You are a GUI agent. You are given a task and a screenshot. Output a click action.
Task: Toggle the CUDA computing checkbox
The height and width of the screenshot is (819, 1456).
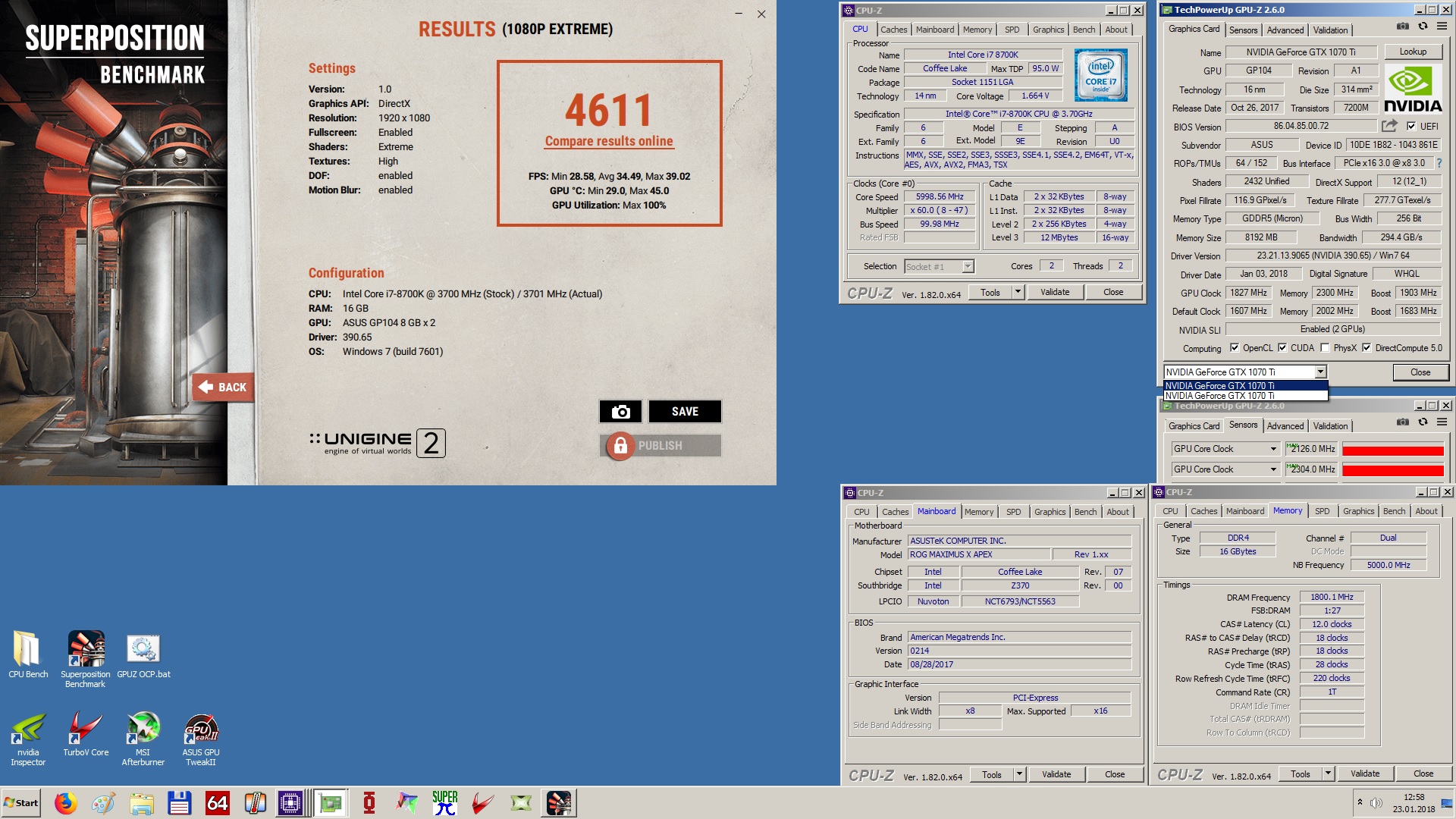pyautogui.click(x=1282, y=348)
